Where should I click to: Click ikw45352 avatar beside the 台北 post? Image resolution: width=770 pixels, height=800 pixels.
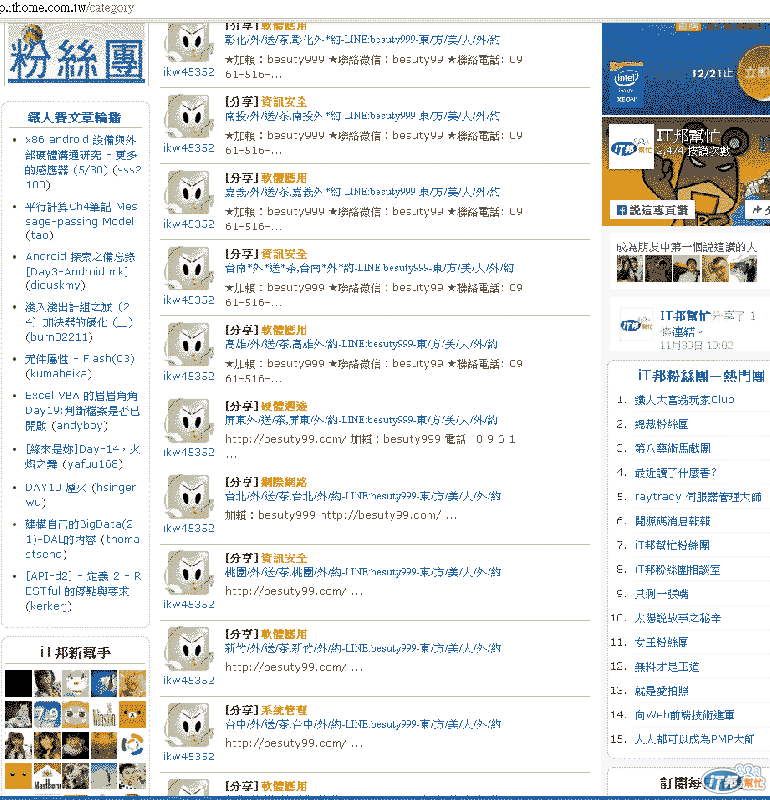click(x=189, y=497)
